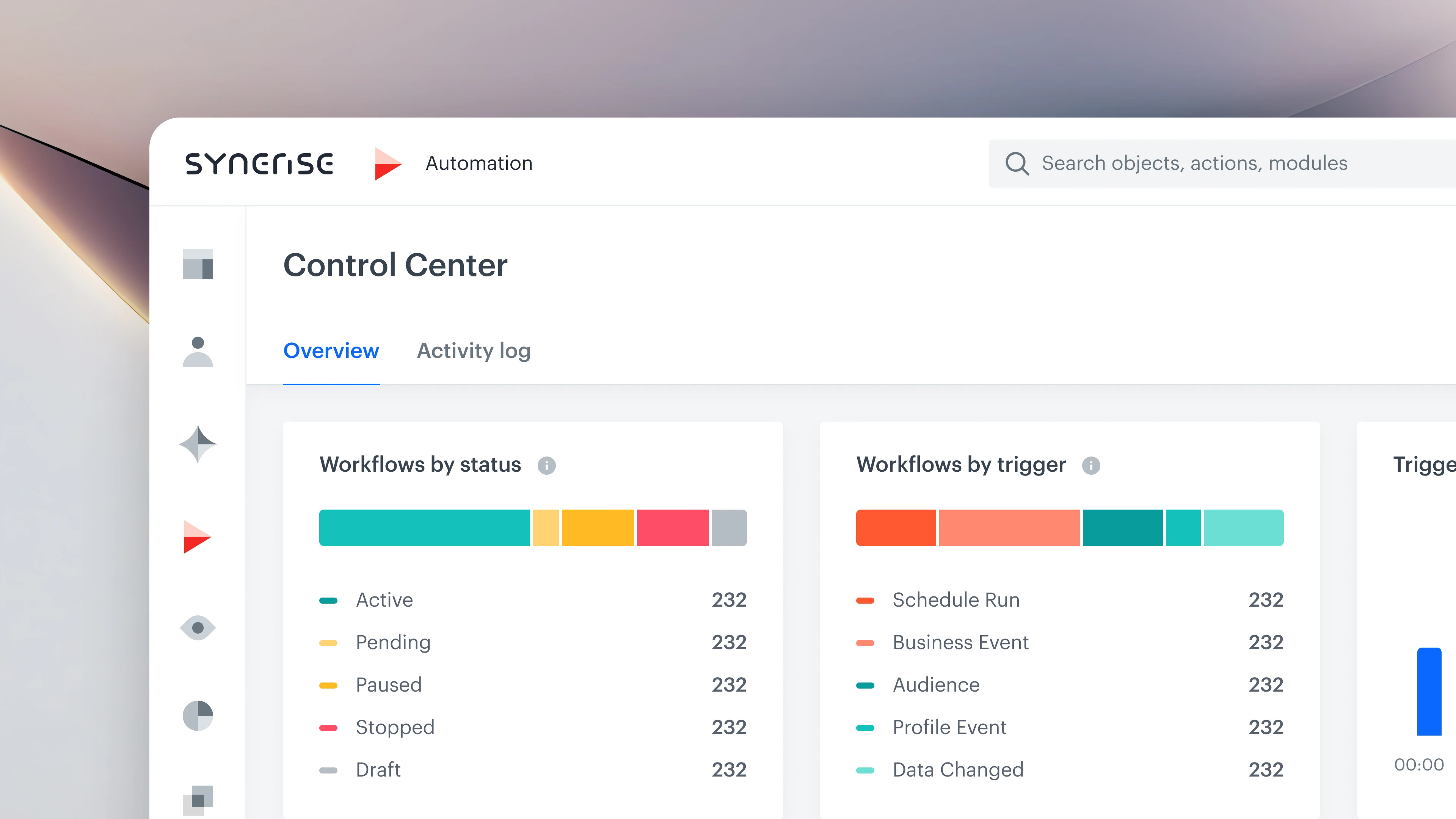Select the Business Event legend row
Image resolution: width=1456 pixels, height=819 pixels.
coord(1070,643)
